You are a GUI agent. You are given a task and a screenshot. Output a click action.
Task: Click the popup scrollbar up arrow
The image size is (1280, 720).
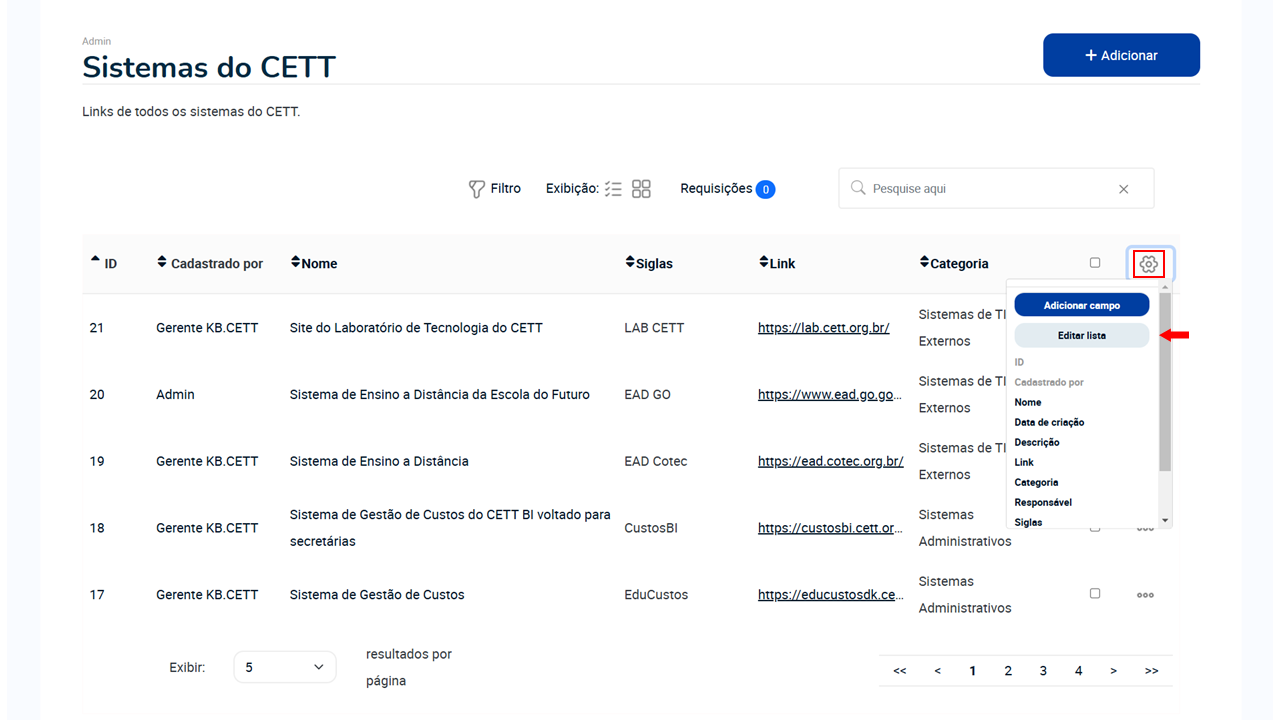pos(1165,287)
